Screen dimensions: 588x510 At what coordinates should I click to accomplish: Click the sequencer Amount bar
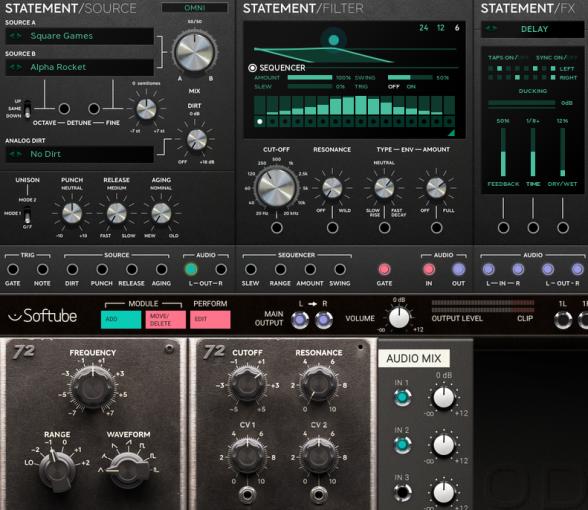pyautogui.click(x=310, y=78)
